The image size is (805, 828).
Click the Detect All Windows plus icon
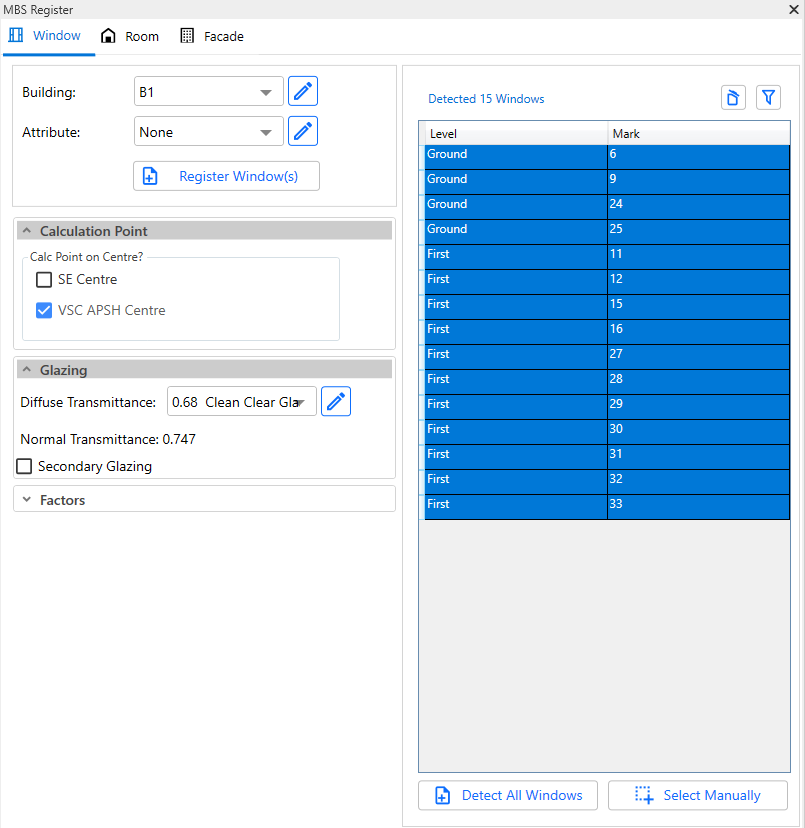(x=441, y=795)
